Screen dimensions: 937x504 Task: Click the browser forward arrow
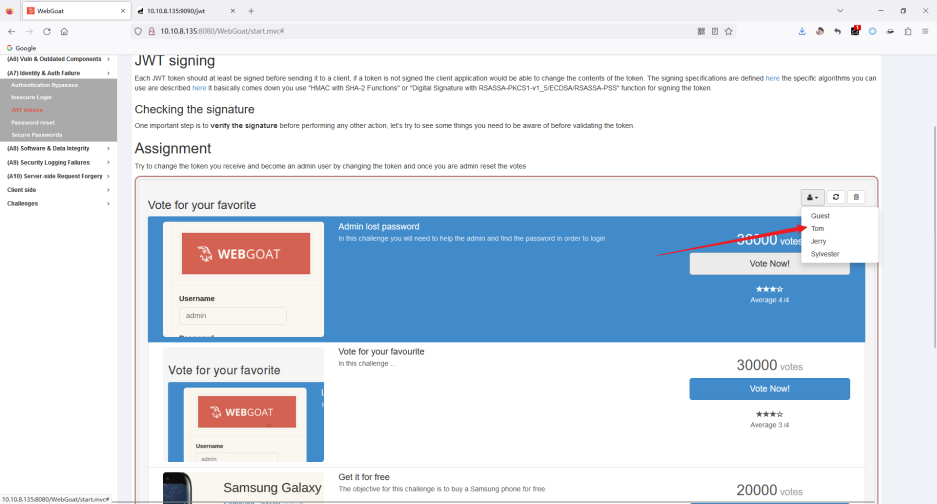[x=29, y=31]
